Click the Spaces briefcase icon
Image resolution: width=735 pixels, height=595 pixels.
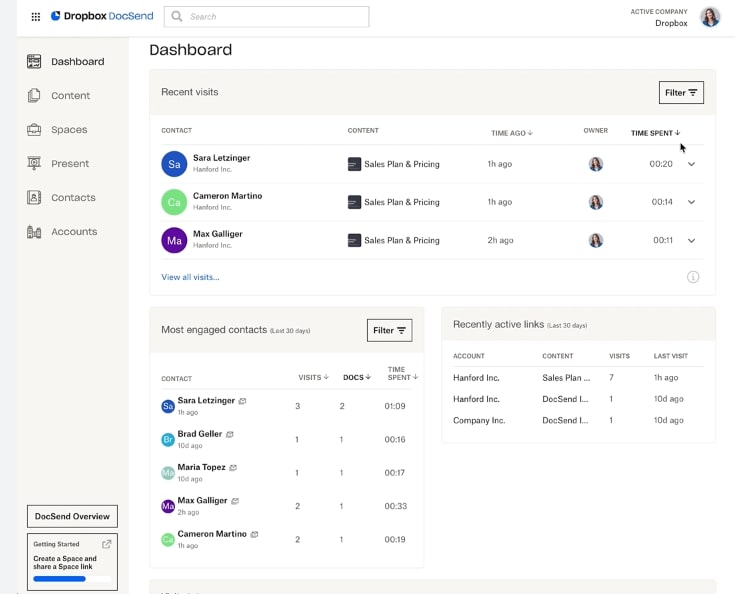[x=34, y=129]
